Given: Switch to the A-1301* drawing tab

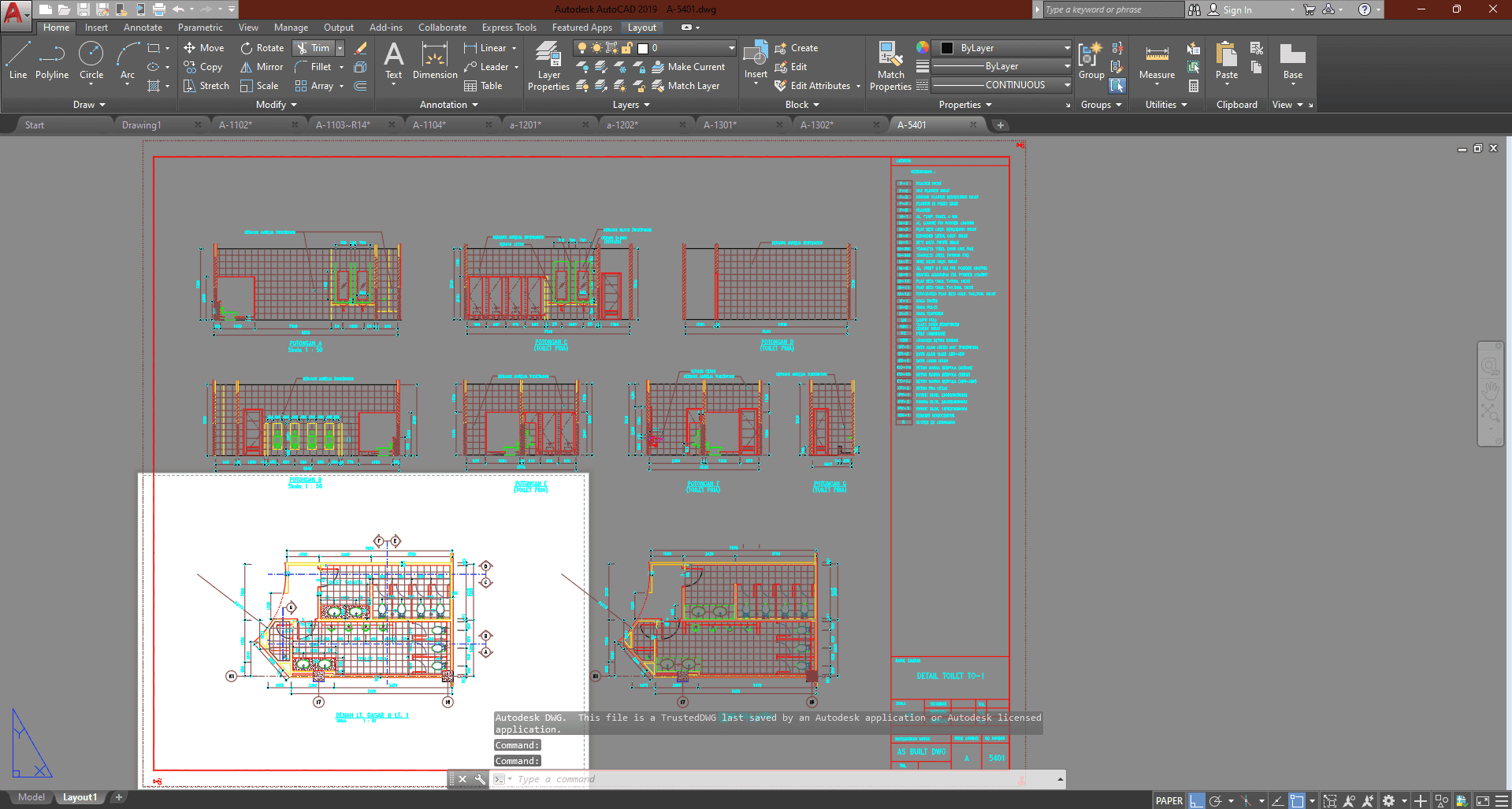Looking at the screenshot, I should (x=719, y=125).
